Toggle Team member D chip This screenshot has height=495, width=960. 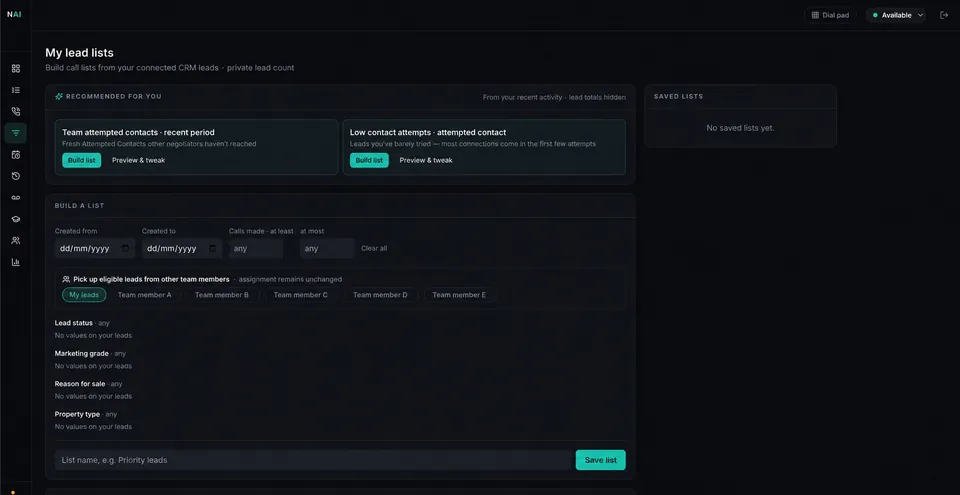tap(380, 295)
